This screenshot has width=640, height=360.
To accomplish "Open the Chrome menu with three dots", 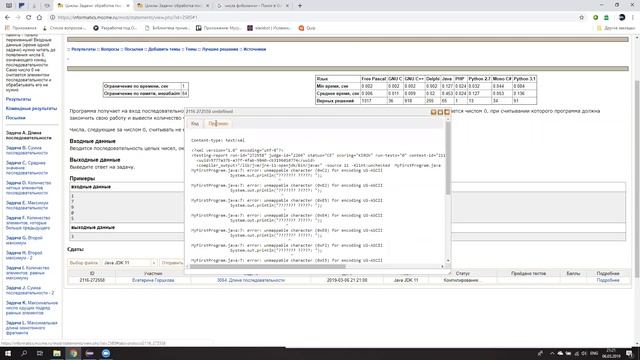I will coord(633,18).
